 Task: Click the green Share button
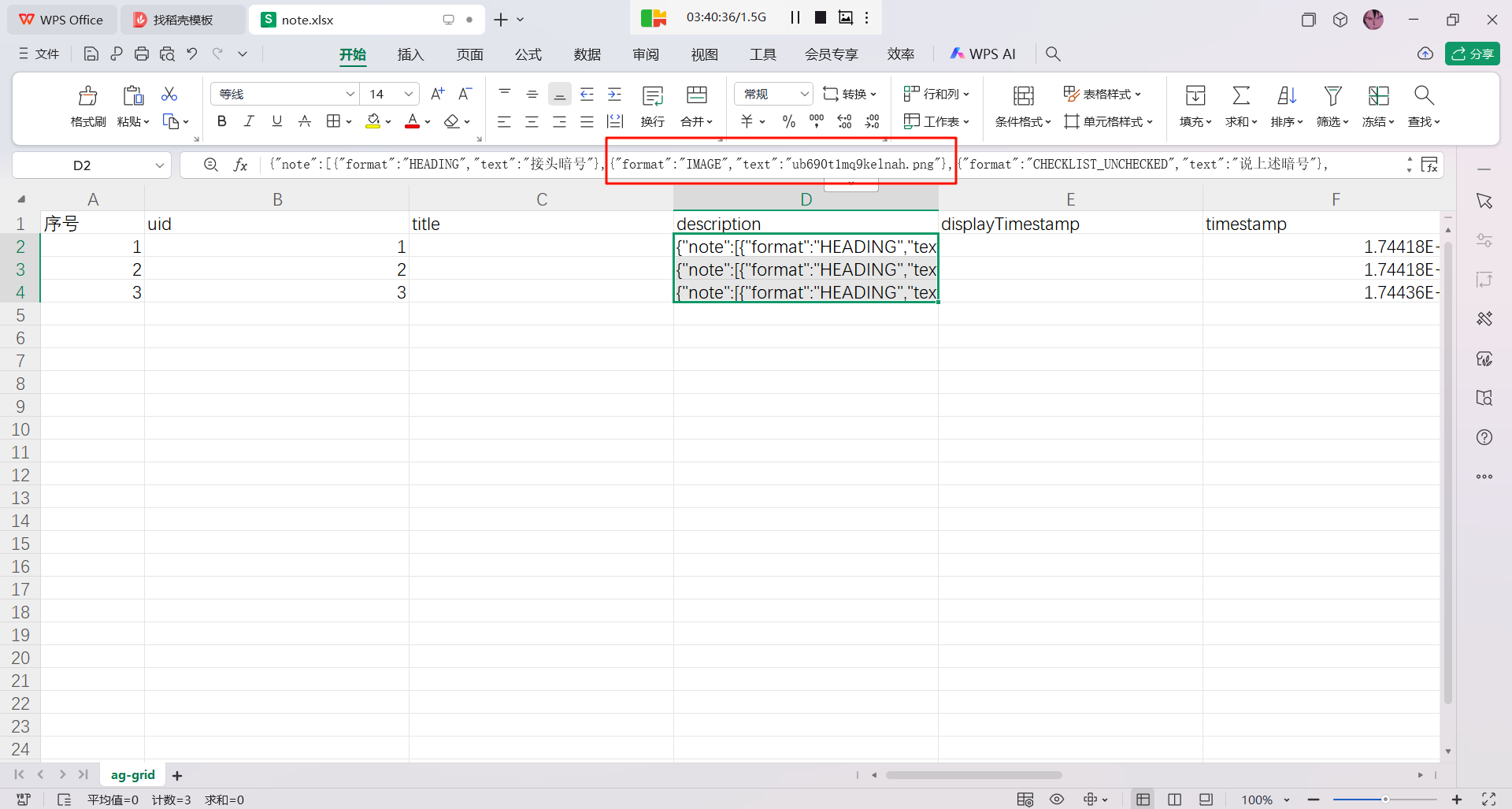1472,54
